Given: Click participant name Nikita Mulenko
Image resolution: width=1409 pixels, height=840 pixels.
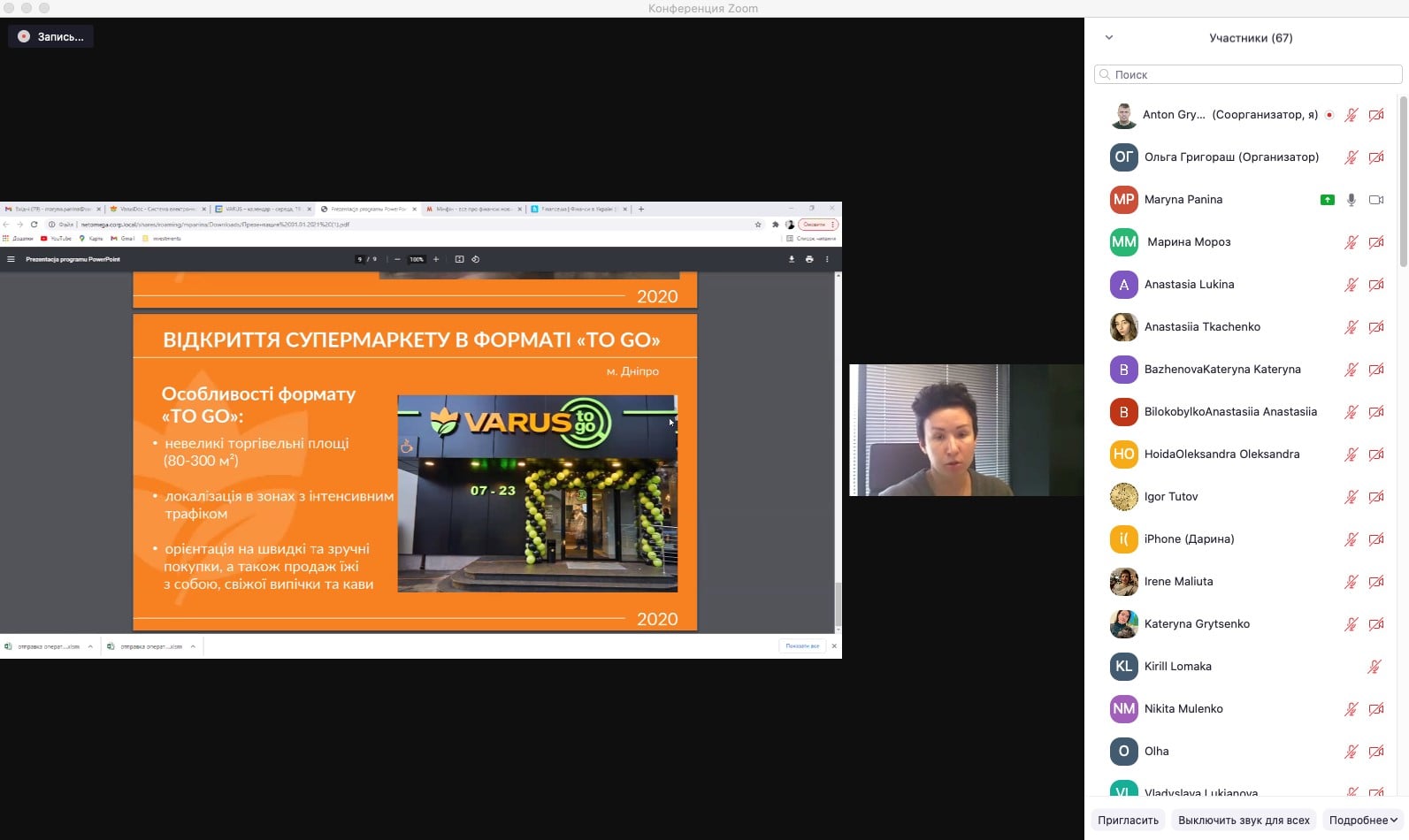Looking at the screenshot, I should pyautogui.click(x=1183, y=709).
